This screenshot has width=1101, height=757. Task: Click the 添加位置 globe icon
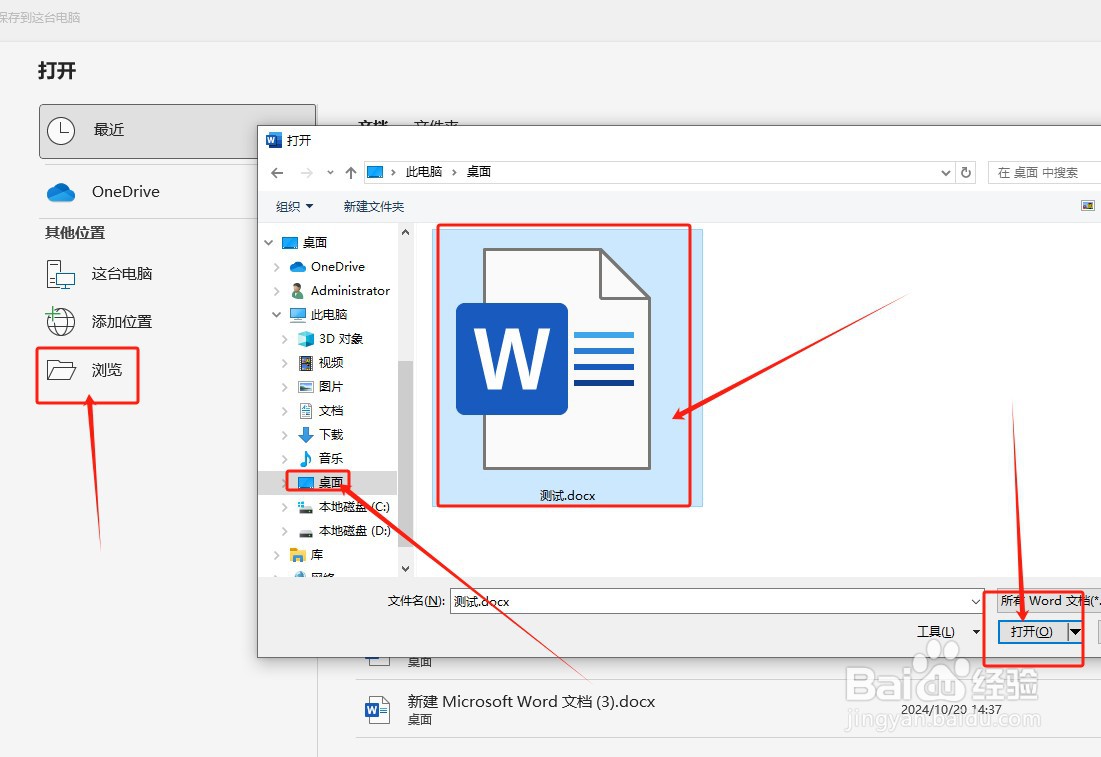point(59,321)
